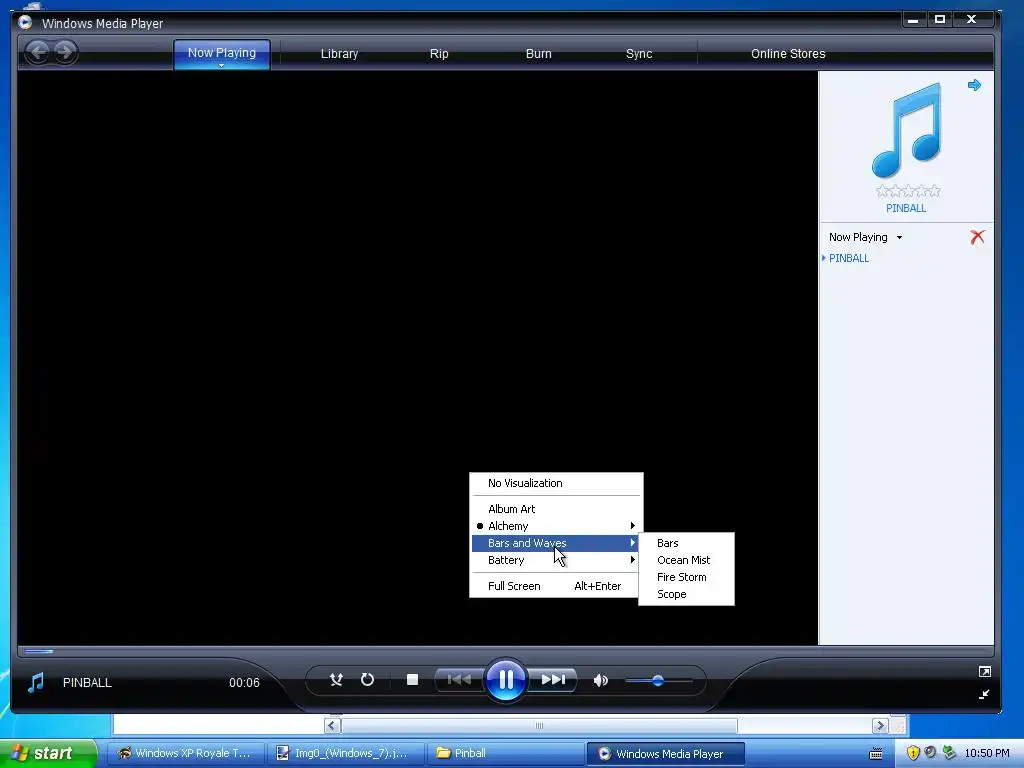Viewport: 1024px width, 768px height.
Task: Switch to Windows XP Royale taskbar window
Action: pos(185,753)
